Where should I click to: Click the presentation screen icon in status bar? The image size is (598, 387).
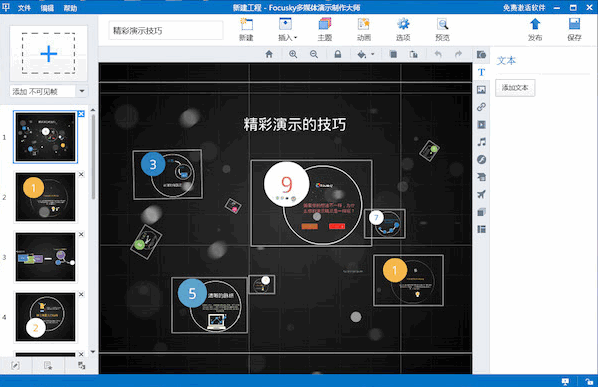pyautogui.click(x=565, y=381)
